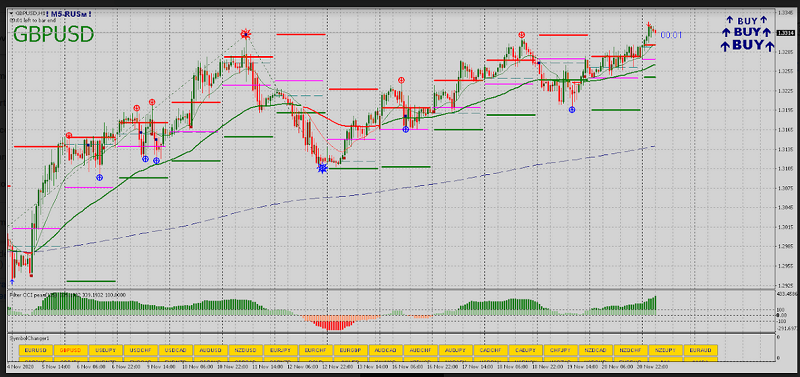Click the 1.3225 price scale label
The height and width of the screenshot is (377, 800).
coord(786,91)
